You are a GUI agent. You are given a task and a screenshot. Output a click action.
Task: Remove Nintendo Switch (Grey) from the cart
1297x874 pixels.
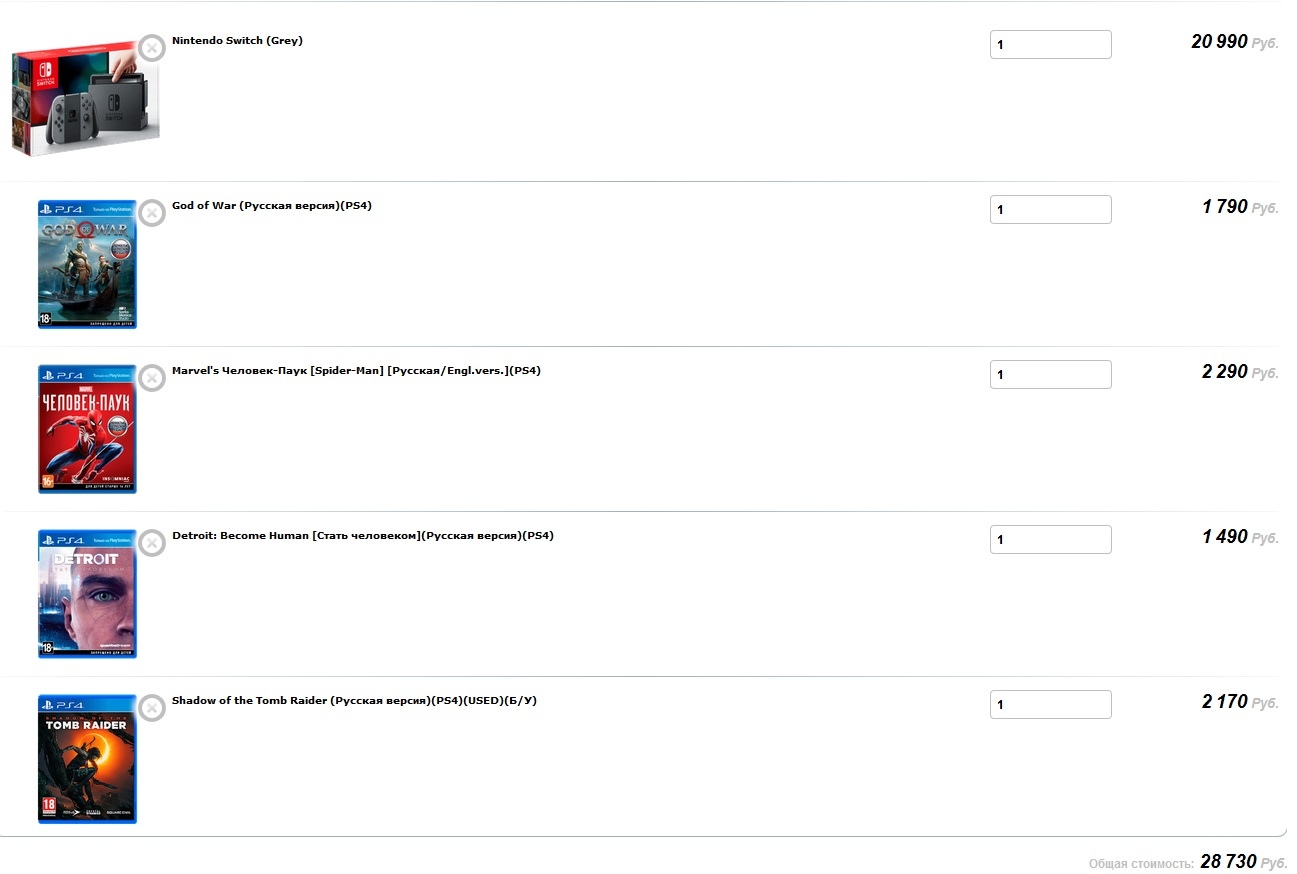(x=151, y=48)
